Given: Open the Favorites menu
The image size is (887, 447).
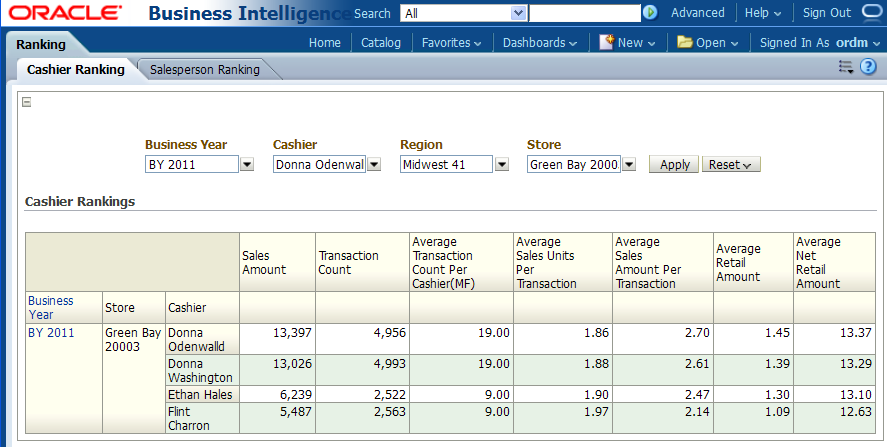Looking at the screenshot, I should tap(451, 43).
